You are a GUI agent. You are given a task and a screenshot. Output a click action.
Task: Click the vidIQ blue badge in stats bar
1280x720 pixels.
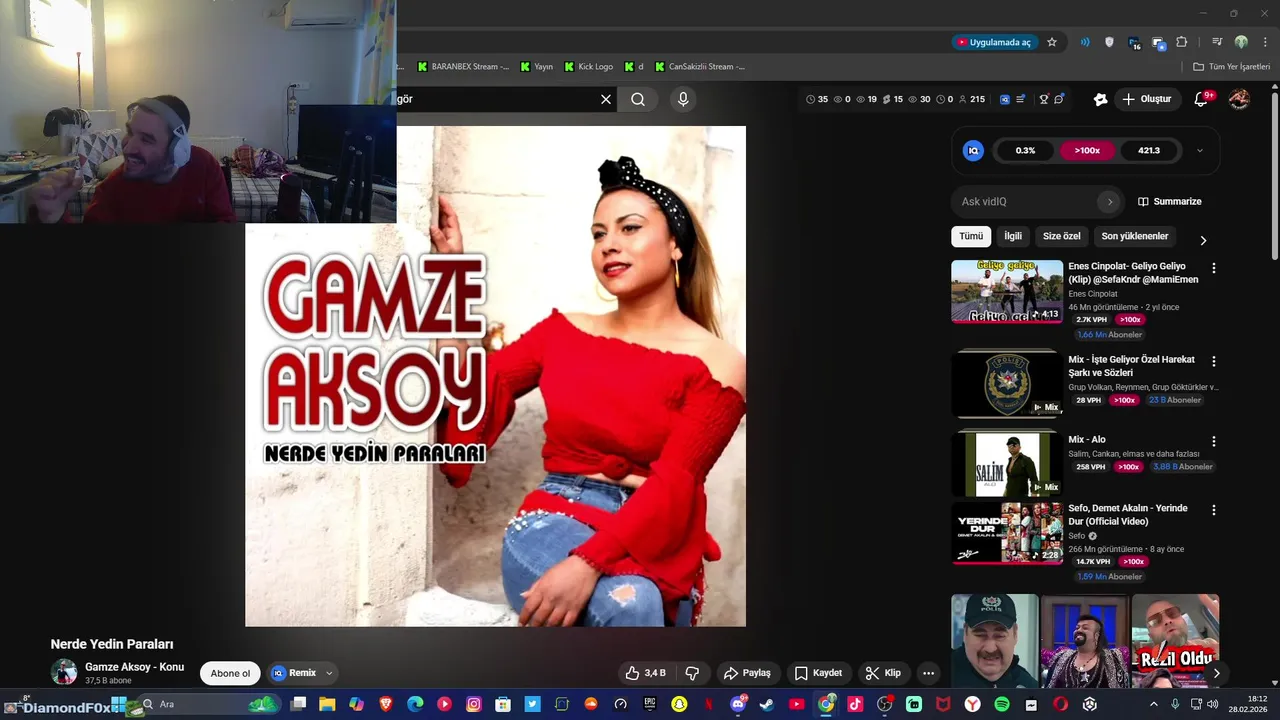pos(1005,99)
